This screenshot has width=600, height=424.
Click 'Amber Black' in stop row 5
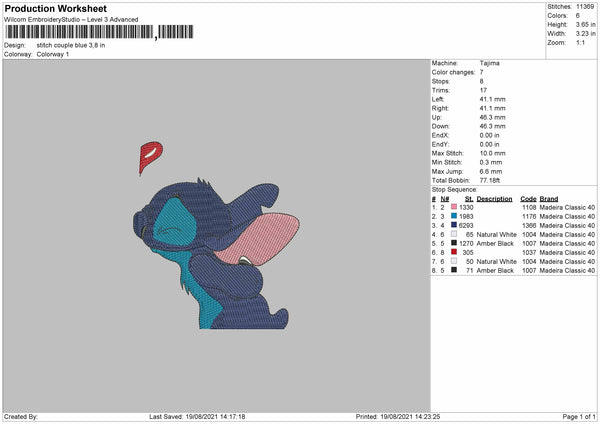click(495, 243)
